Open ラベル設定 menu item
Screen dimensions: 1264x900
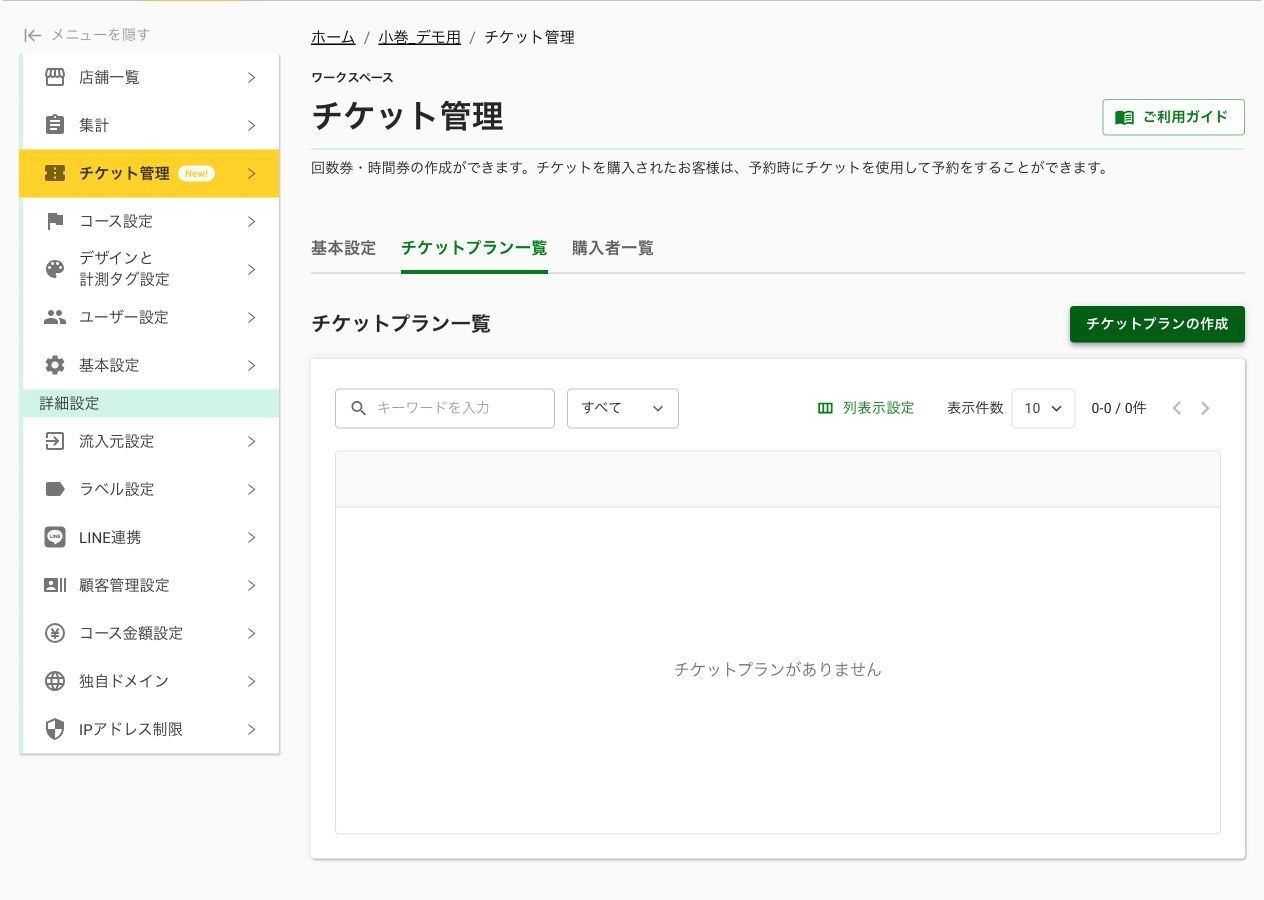(150, 489)
